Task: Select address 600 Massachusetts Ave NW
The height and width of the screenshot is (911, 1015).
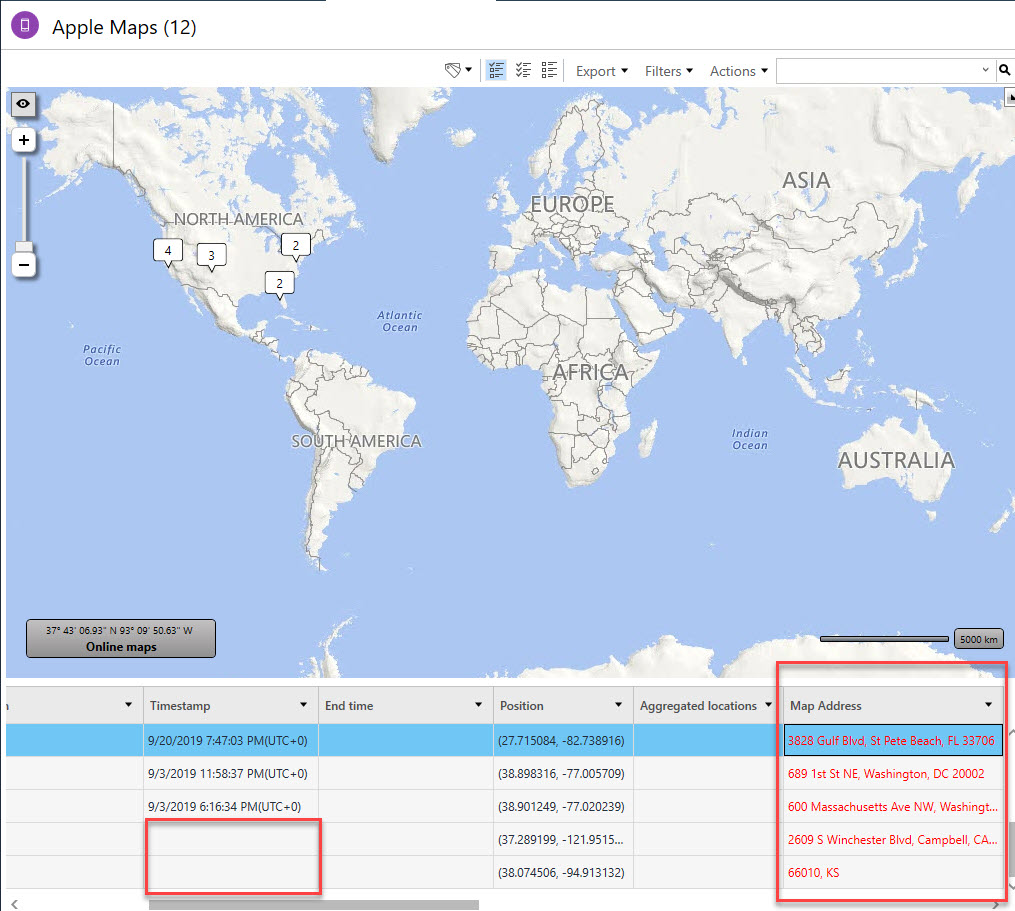Action: [893, 807]
